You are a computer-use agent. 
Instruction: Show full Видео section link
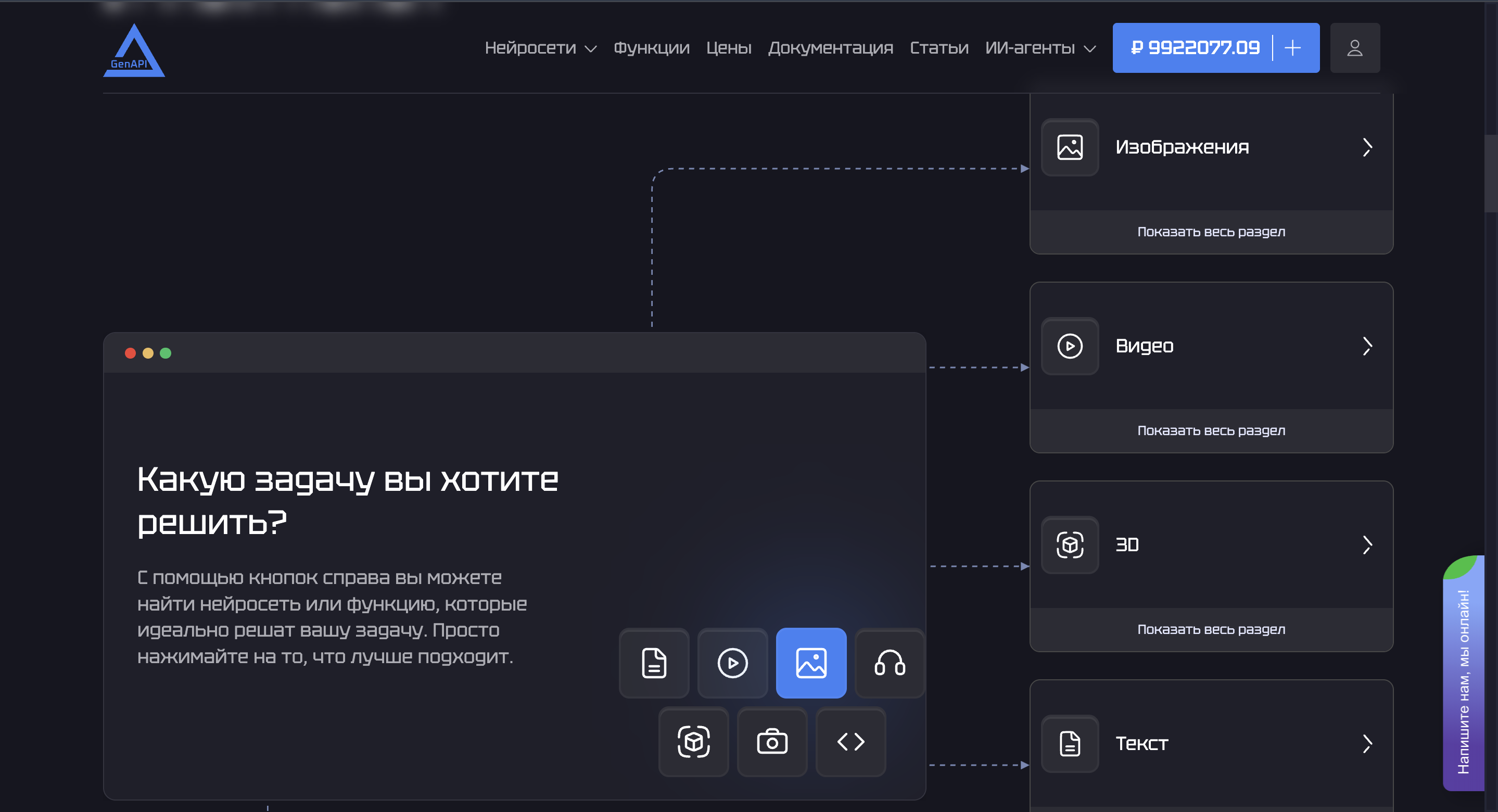point(1211,430)
